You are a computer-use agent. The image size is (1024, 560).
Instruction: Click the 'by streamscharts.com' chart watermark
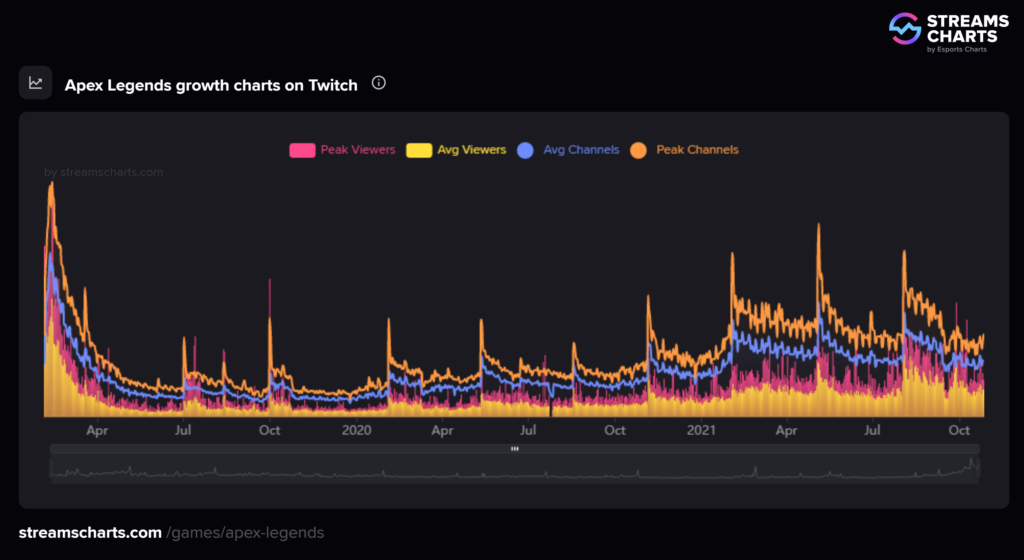click(x=104, y=172)
